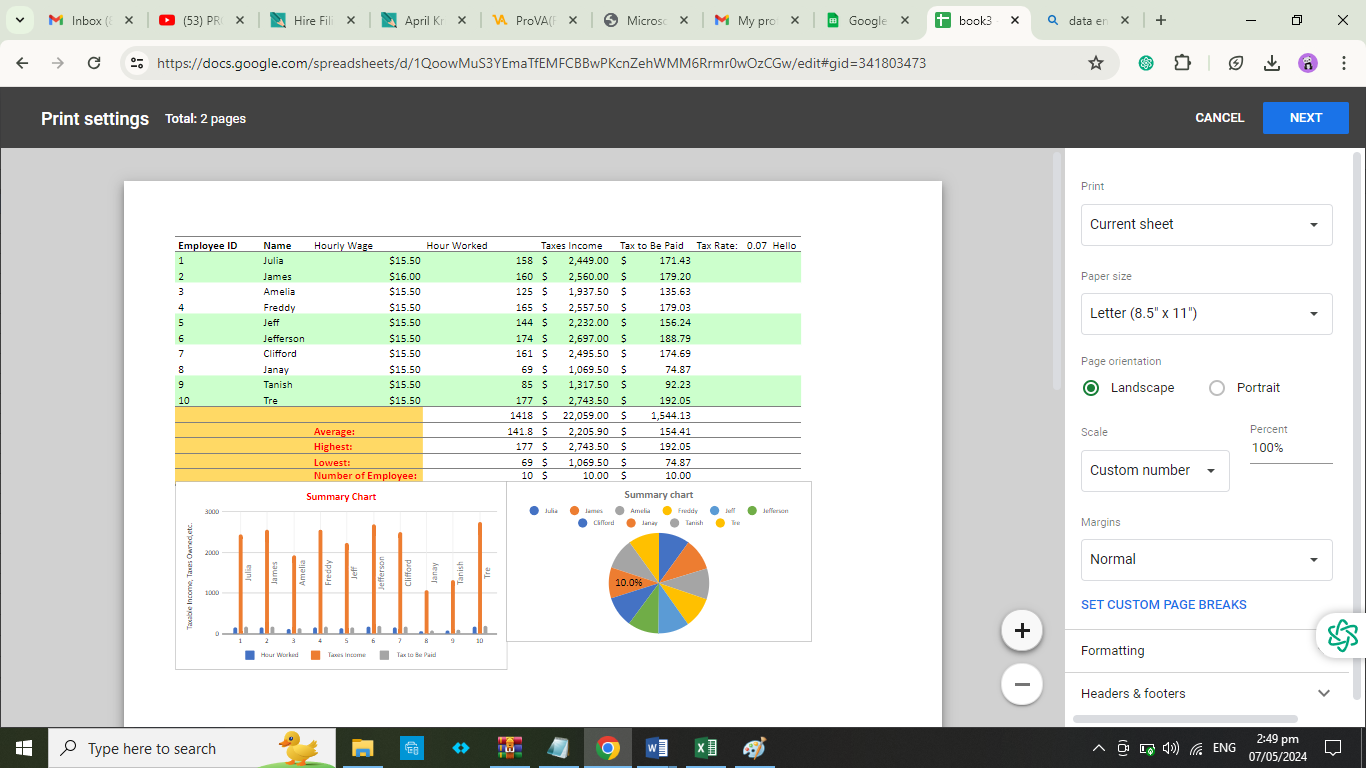Click the browser address bar URL
Viewport: 1366px width, 768px height.
pyautogui.click(x=541, y=63)
